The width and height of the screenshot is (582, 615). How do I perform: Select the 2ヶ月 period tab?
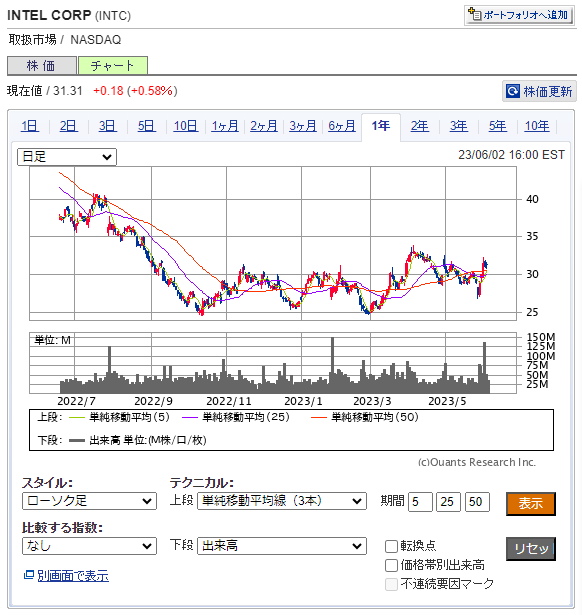pyautogui.click(x=264, y=126)
